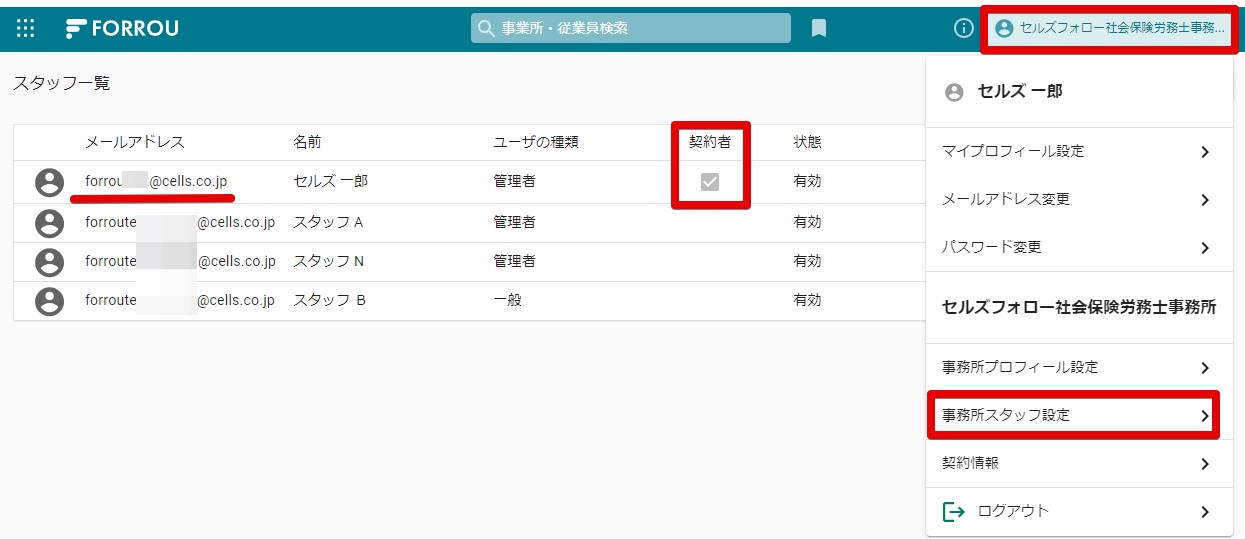This screenshot has height=539, width=1245.
Task: Click the chevron next to ログアウト
Action: [1205, 512]
